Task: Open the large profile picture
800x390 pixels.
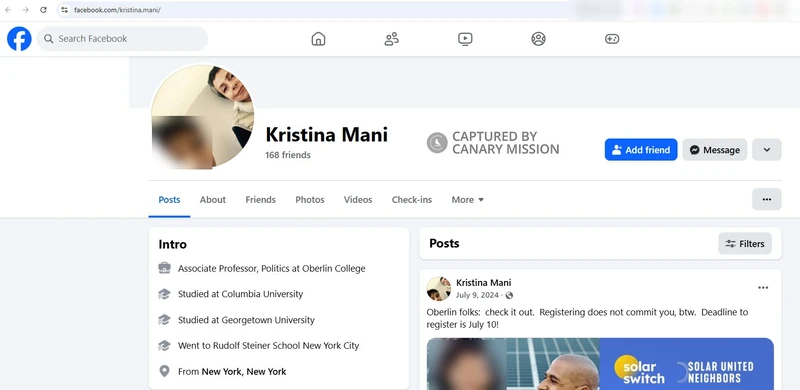Action: coord(203,116)
